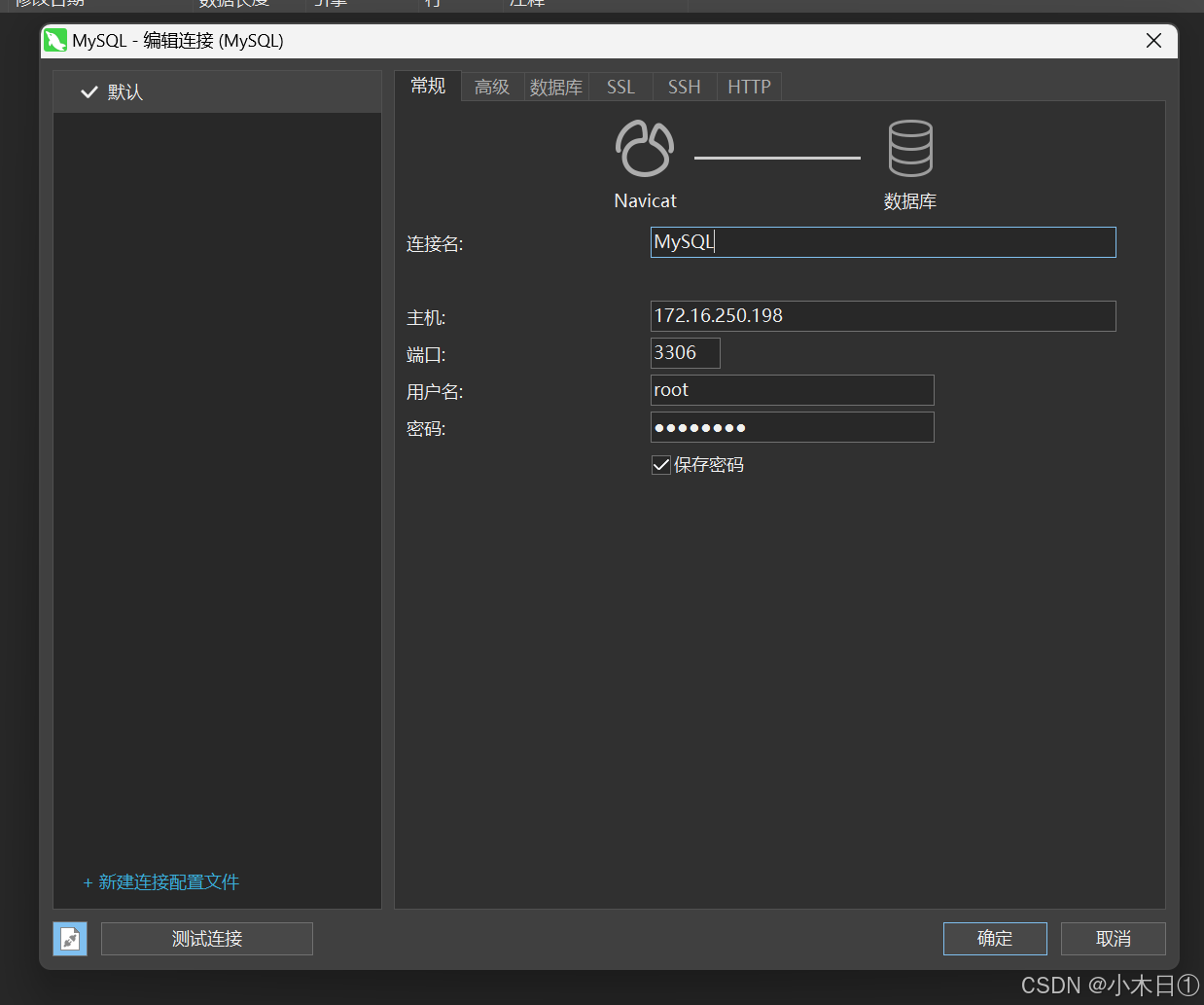The image size is (1204, 1005).
Task: Switch to the SSL tab
Action: click(620, 87)
